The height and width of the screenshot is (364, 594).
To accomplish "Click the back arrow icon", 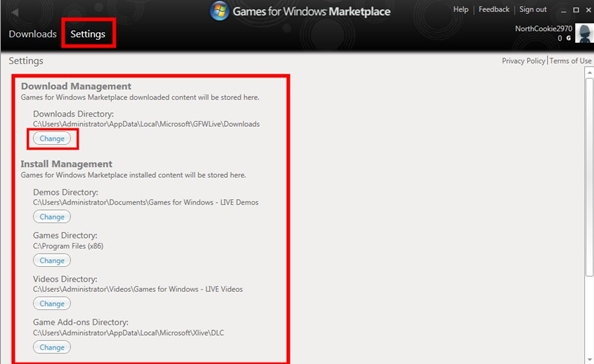I will click(15, 12).
